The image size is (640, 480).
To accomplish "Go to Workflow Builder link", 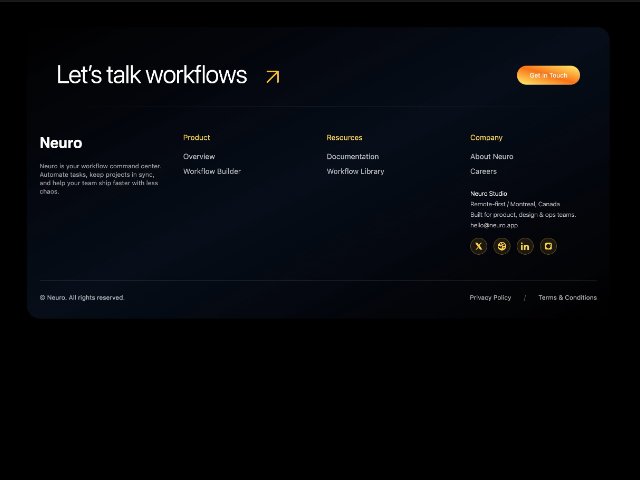I will pos(212,171).
